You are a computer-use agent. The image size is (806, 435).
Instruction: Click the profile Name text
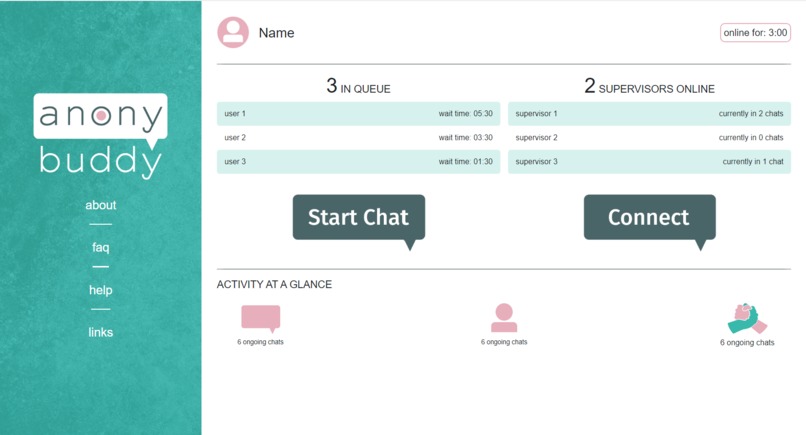point(277,33)
